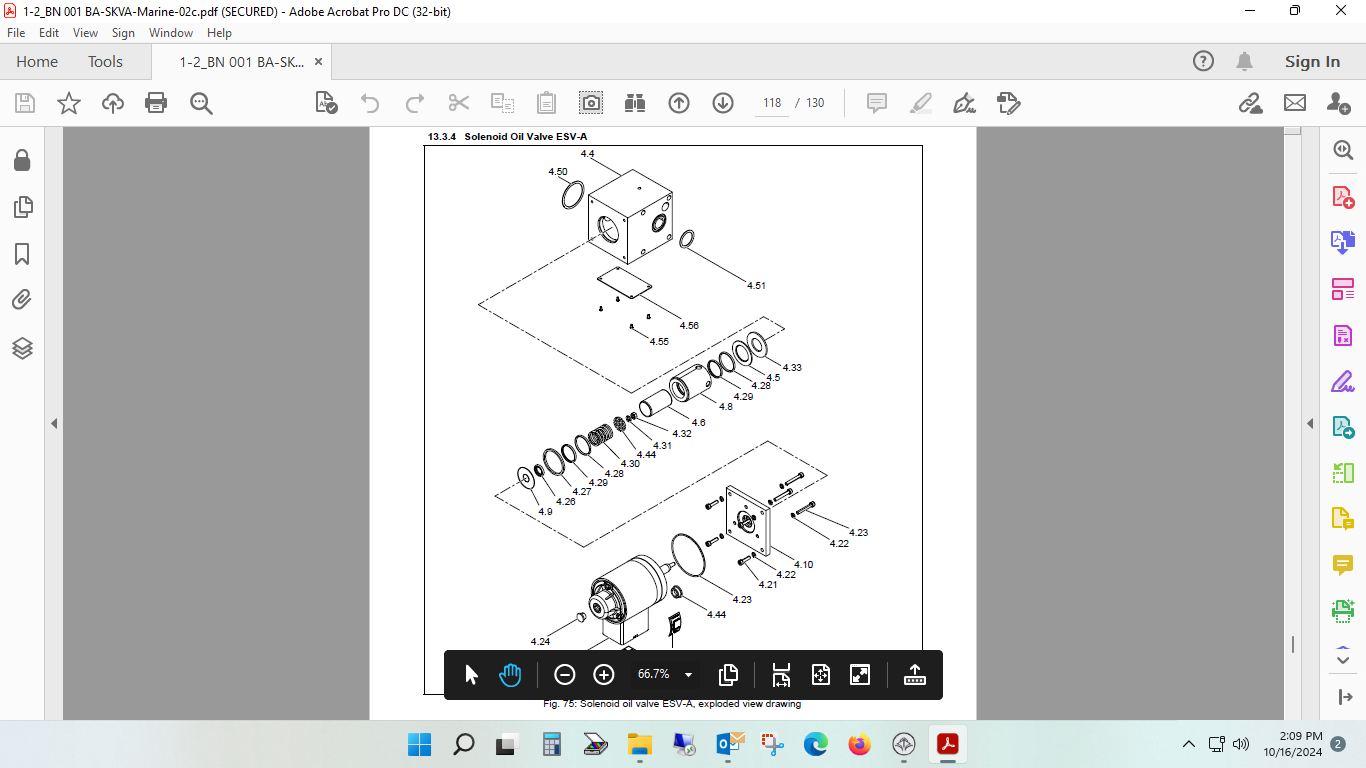Select the Hand pan tool

click(x=511, y=675)
